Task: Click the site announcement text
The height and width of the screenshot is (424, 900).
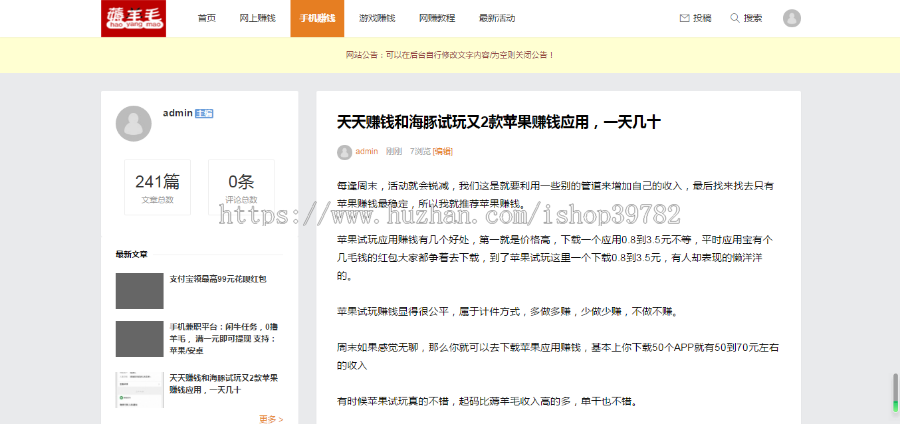Action: click(x=450, y=55)
